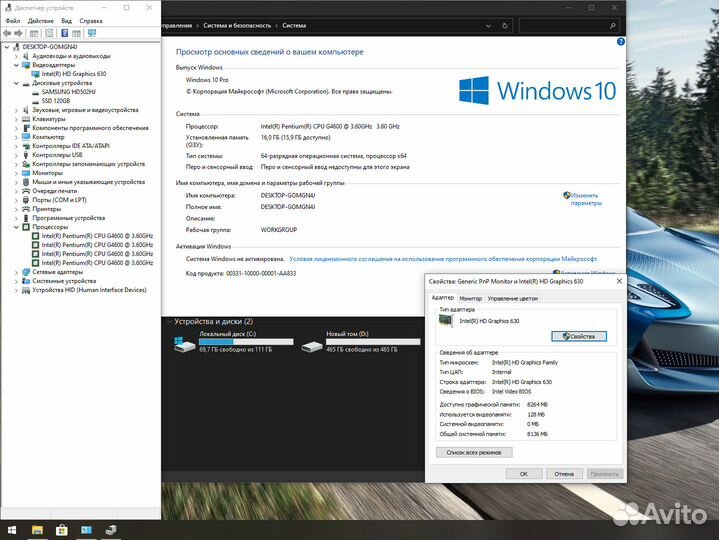The image size is (719, 540).
Task: Open the Справка menu
Action: (91, 21)
